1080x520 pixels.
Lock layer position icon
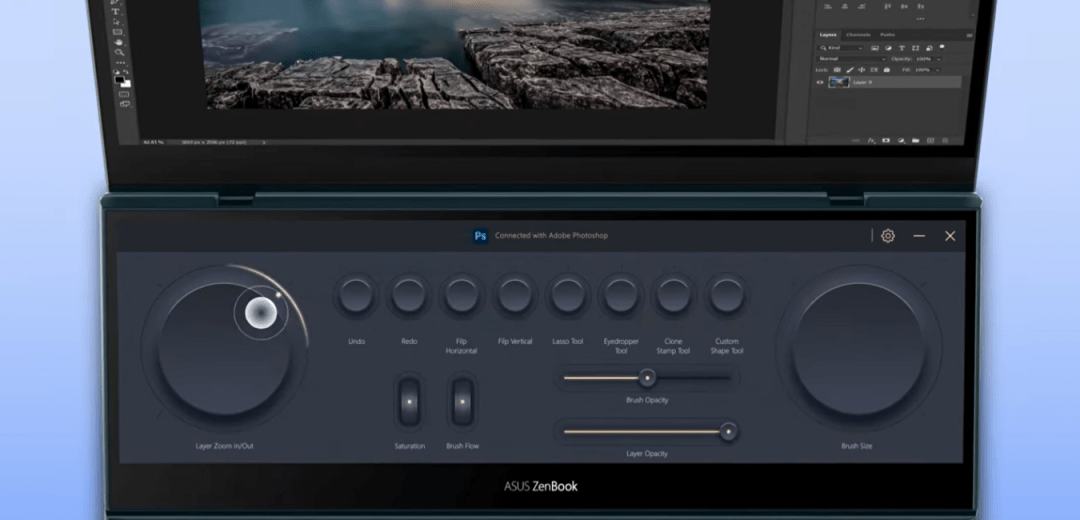(x=862, y=70)
